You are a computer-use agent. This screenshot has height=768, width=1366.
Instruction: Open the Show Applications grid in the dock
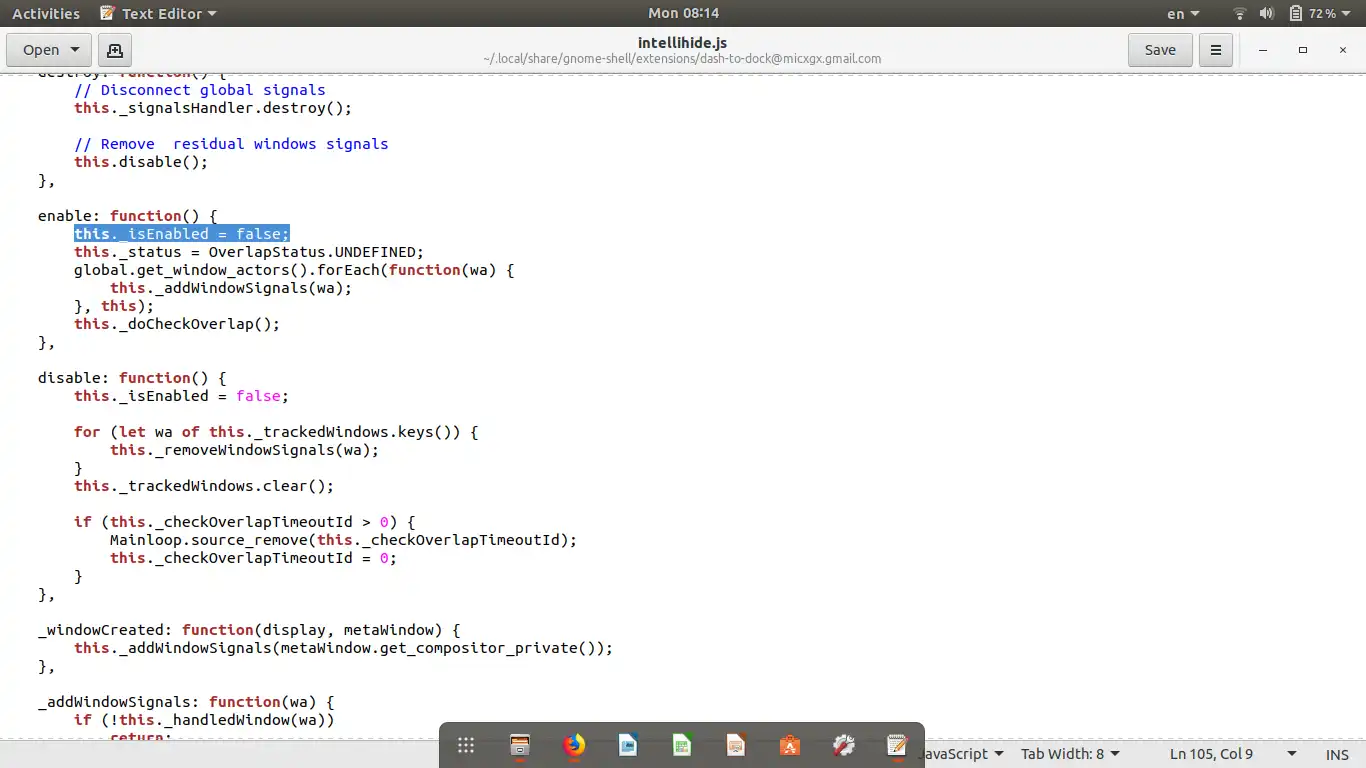click(x=466, y=745)
